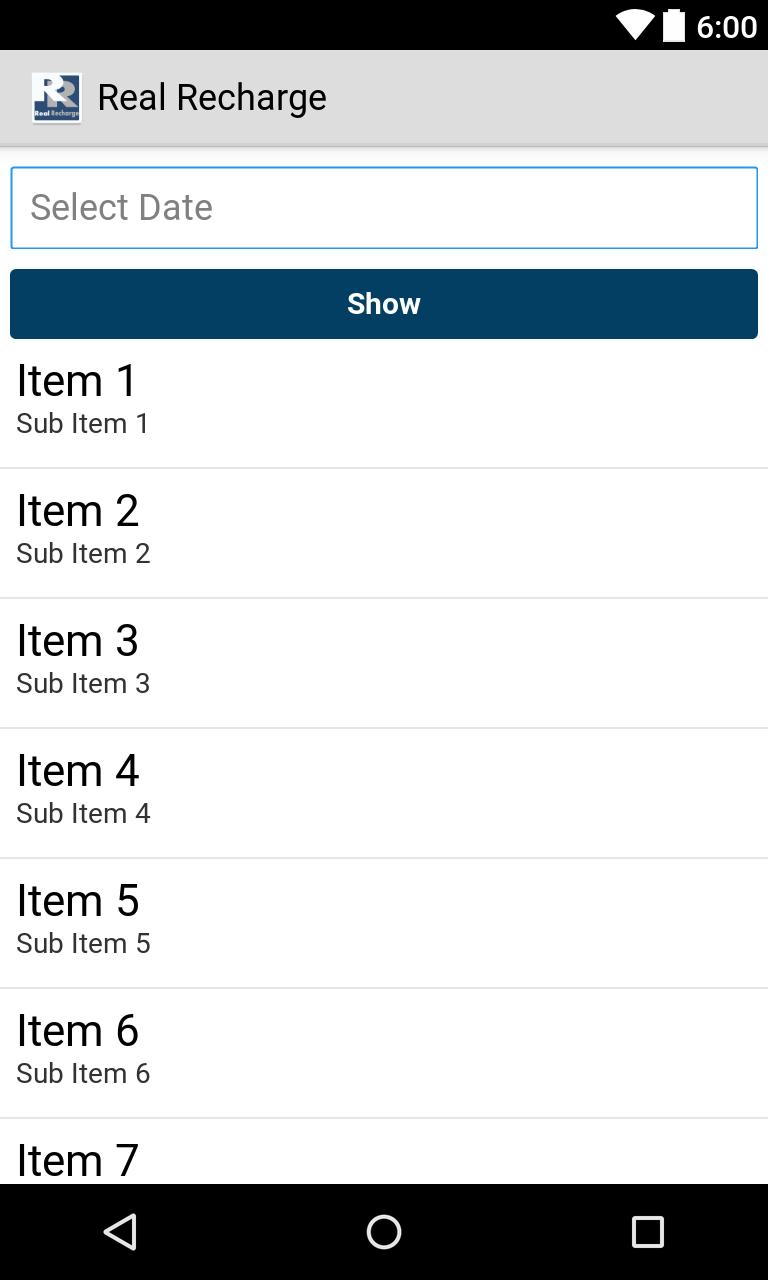Tap the battery status icon
768x1280 pixels.
point(674,25)
